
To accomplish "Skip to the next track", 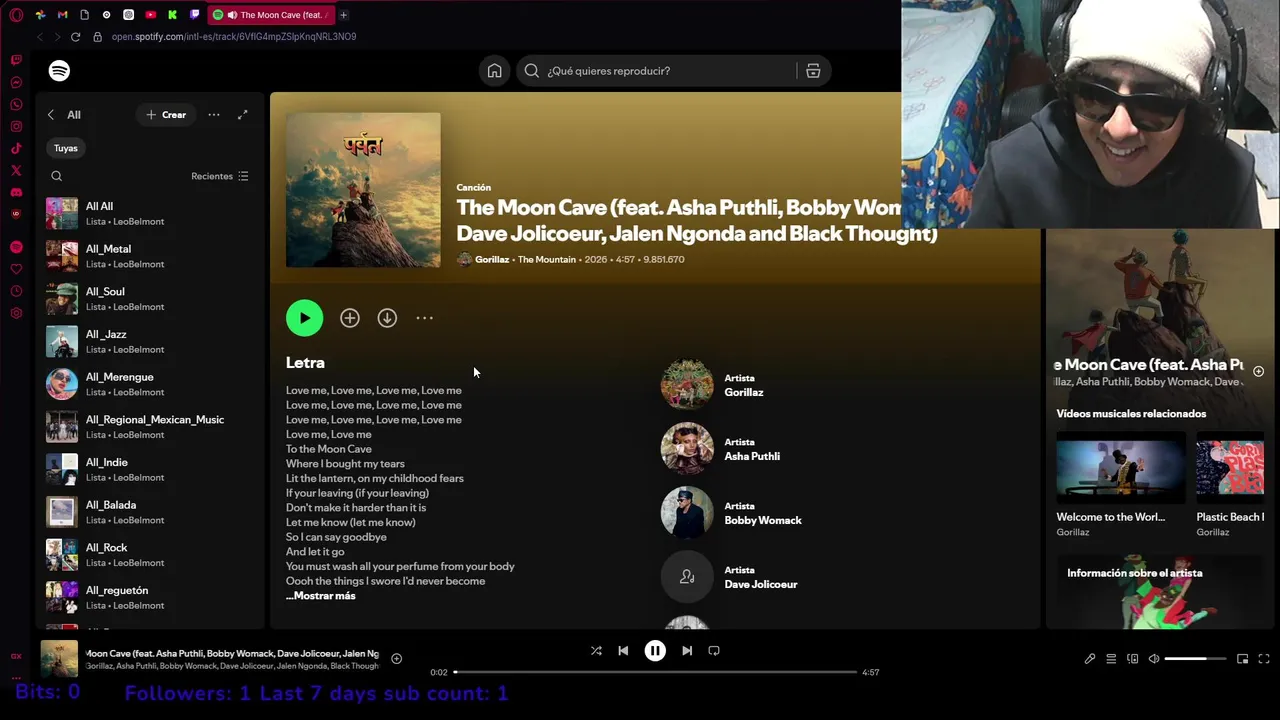I will point(687,651).
